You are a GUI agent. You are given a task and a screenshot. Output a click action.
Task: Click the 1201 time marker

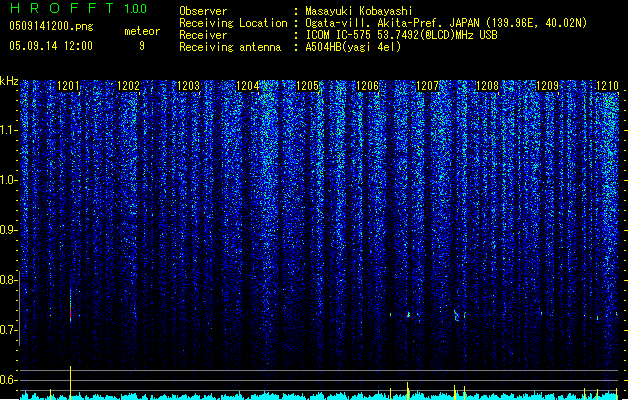point(69,85)
